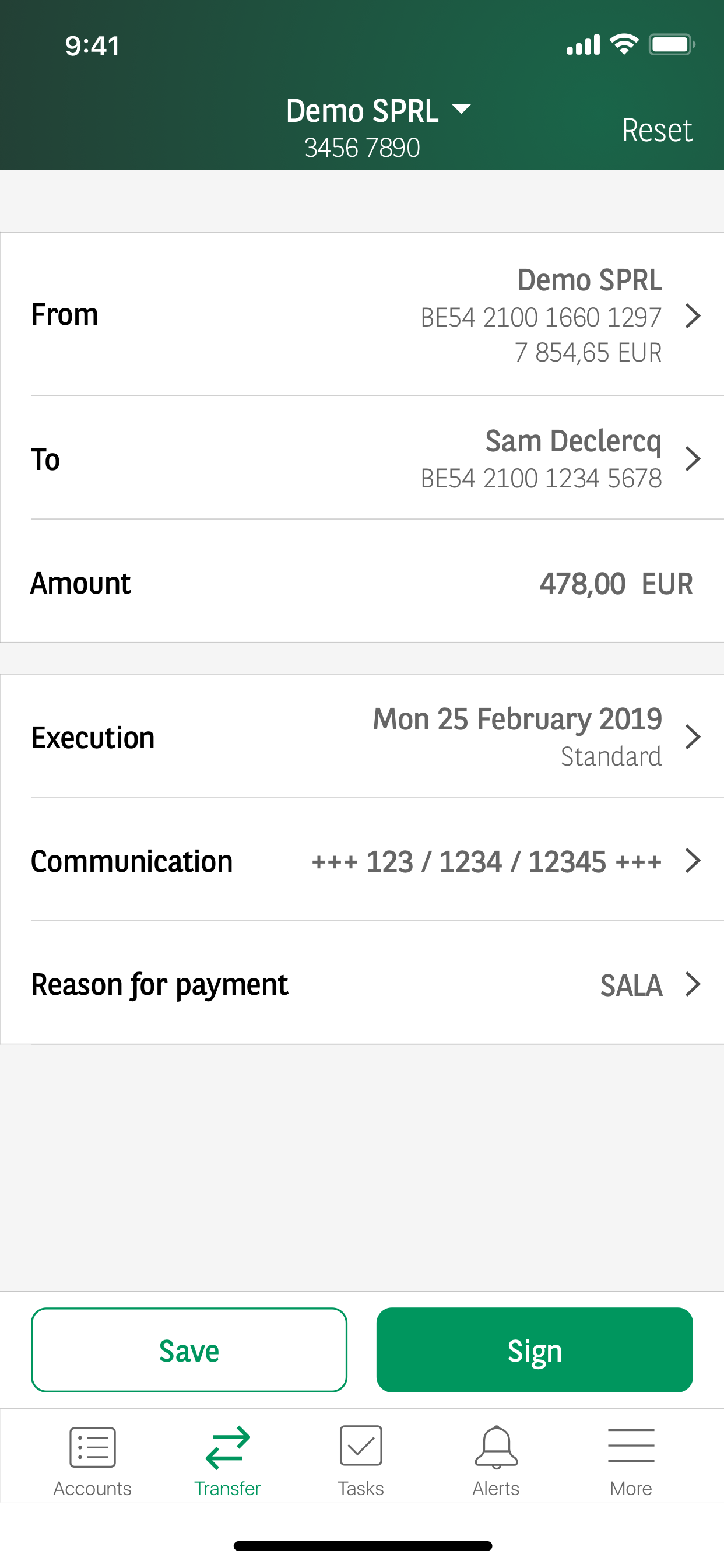
Task: Open the Communication row chevron
Action: point(693,861)
